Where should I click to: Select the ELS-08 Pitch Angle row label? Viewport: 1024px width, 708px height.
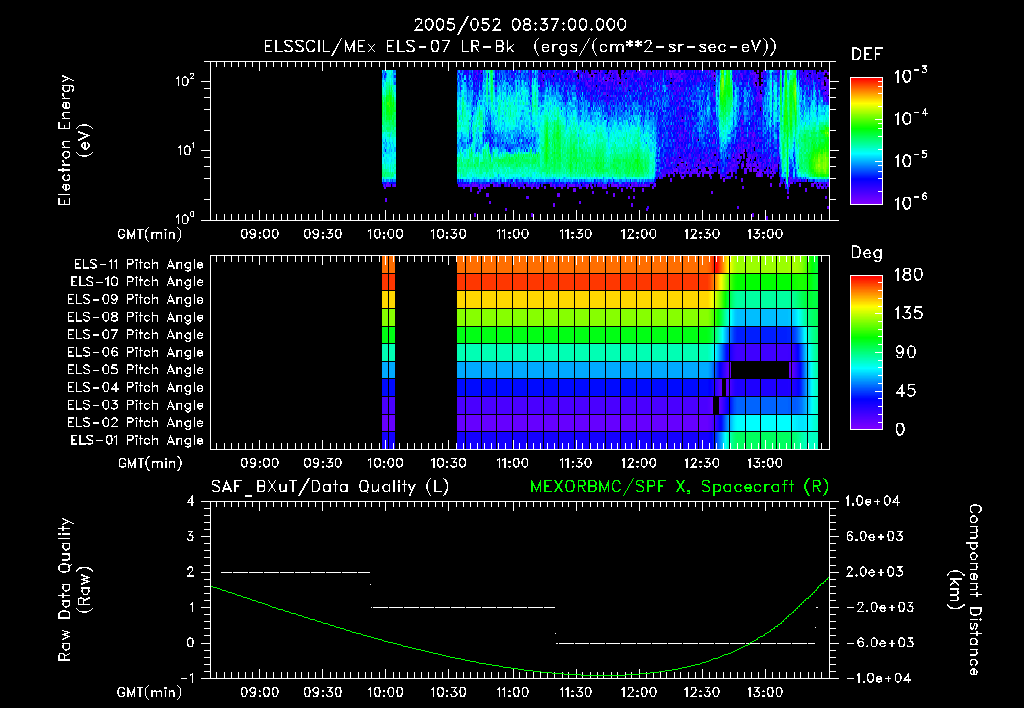(x=136, y=317)
